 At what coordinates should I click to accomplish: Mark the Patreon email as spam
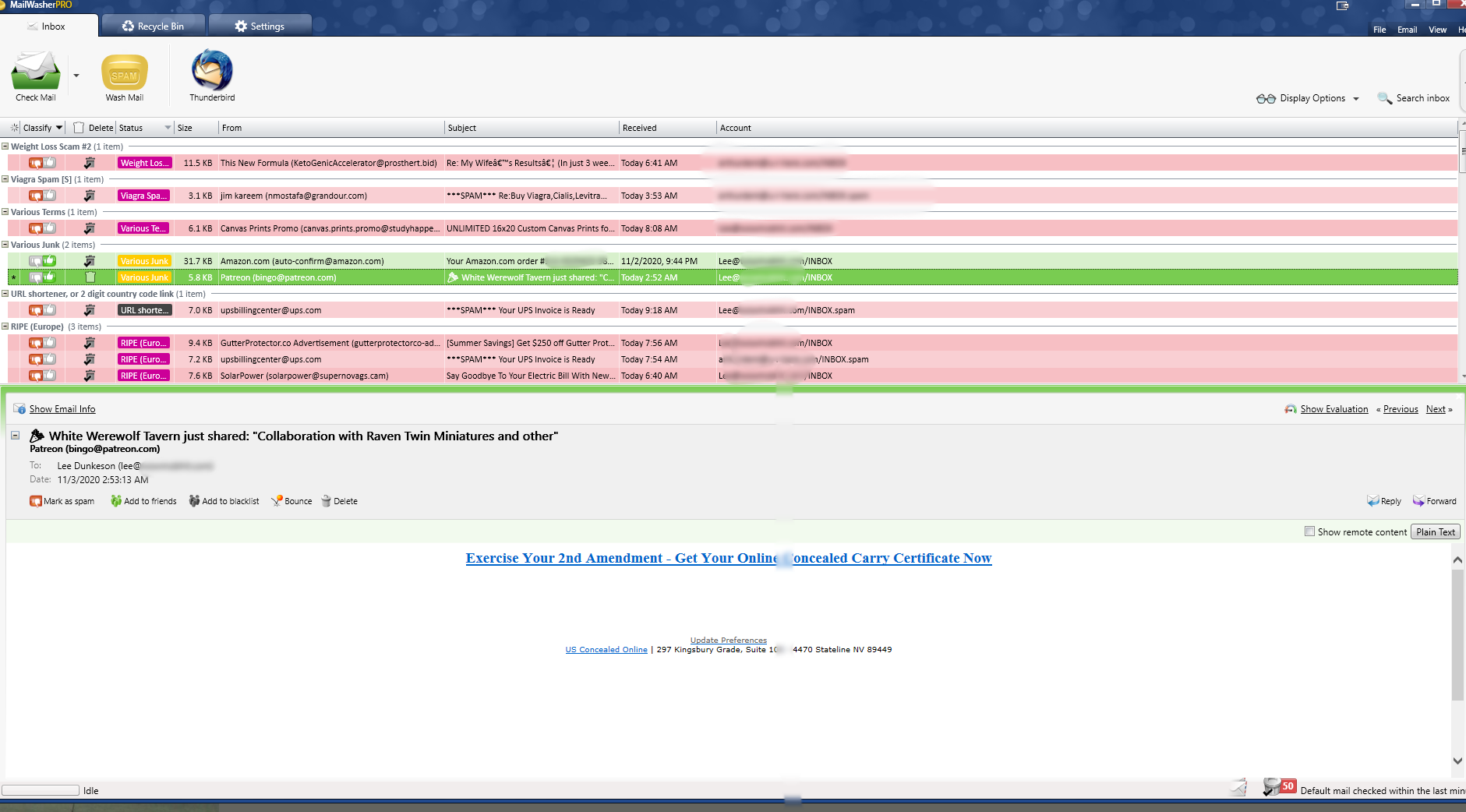[x=36, y=277]
